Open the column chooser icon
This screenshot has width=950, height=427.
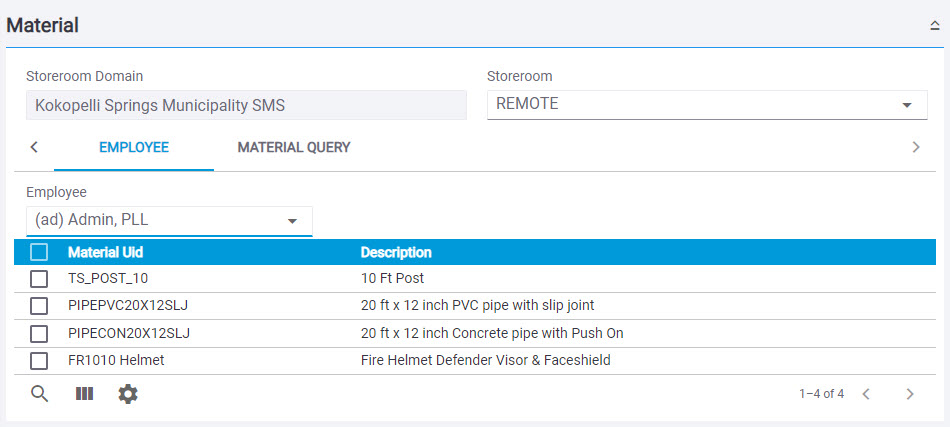click(x=84, y=393)
